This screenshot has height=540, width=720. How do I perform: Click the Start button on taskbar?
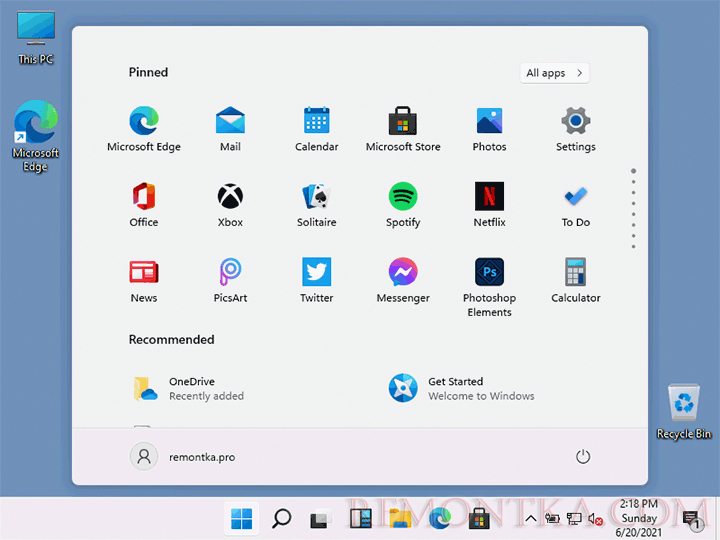tap(242, 519)
